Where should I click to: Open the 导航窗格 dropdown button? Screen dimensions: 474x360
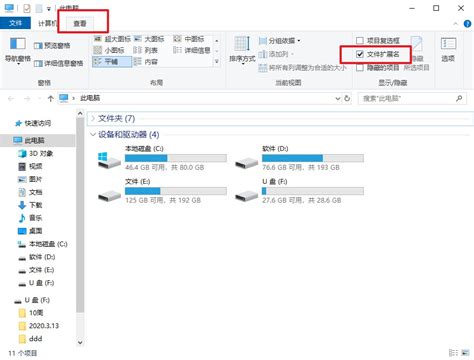18,50
